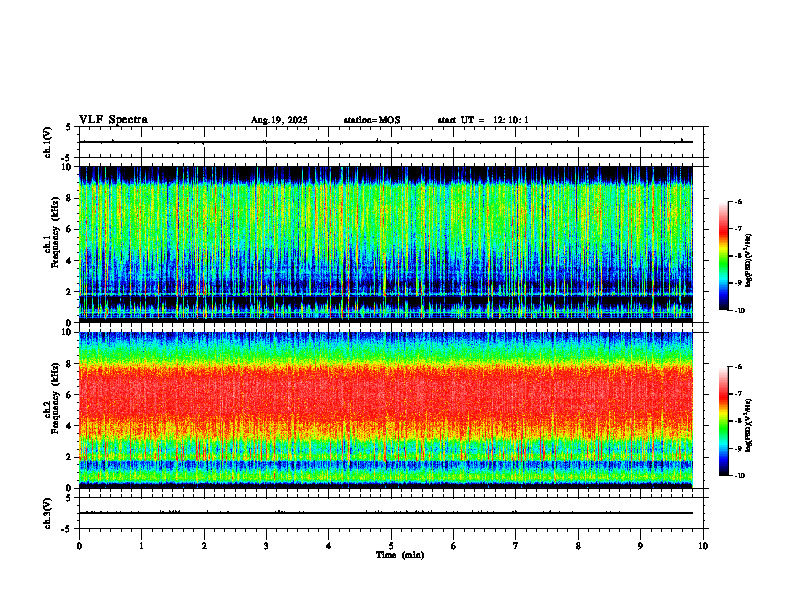This screenshot has height=612, width=792.
Task: Click the 'Time (min)' x-axis label
Action: tap(400, 555)
